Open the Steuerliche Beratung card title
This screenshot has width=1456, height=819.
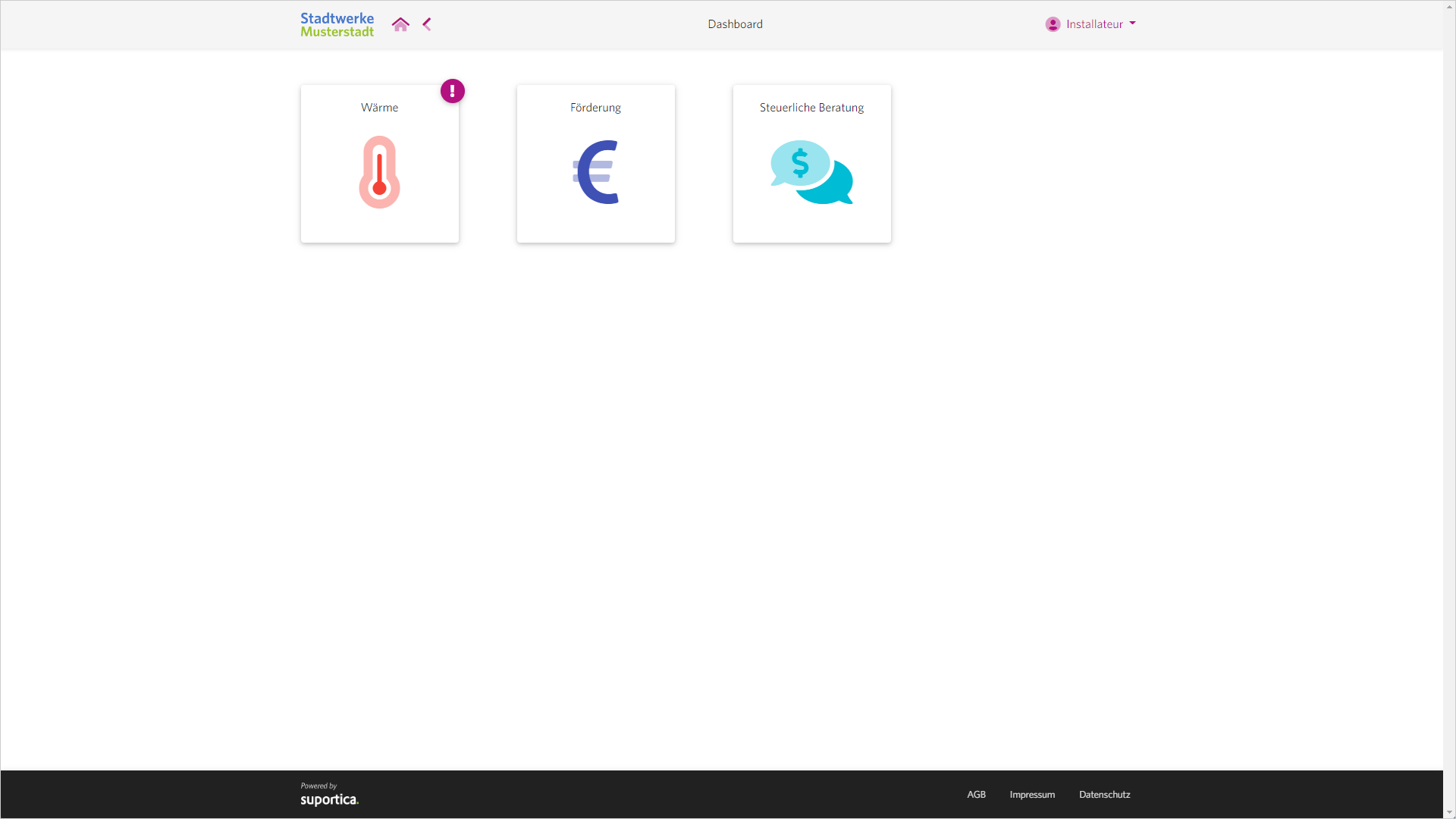[811, 108]
